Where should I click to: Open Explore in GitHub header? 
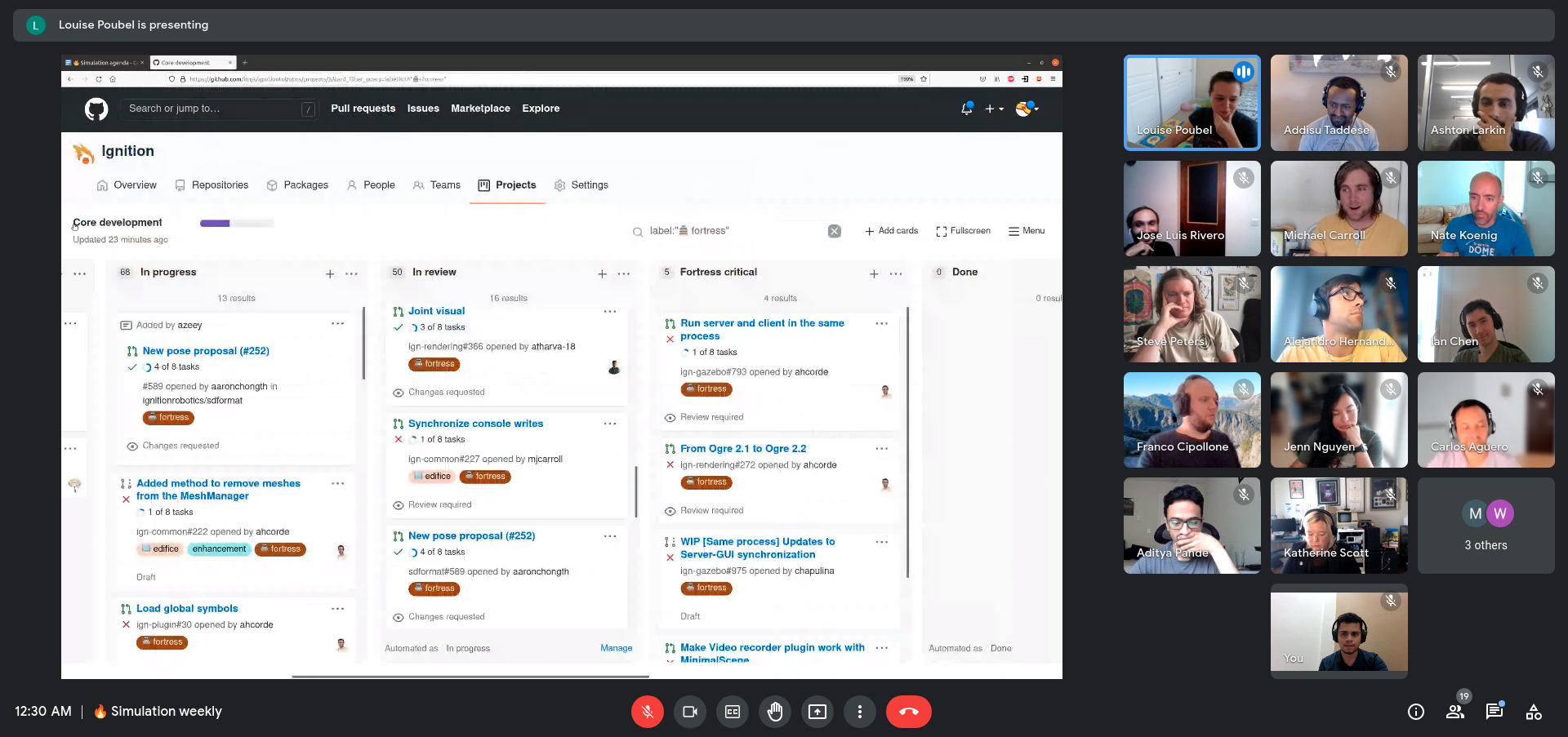click(x=541, y=109)
